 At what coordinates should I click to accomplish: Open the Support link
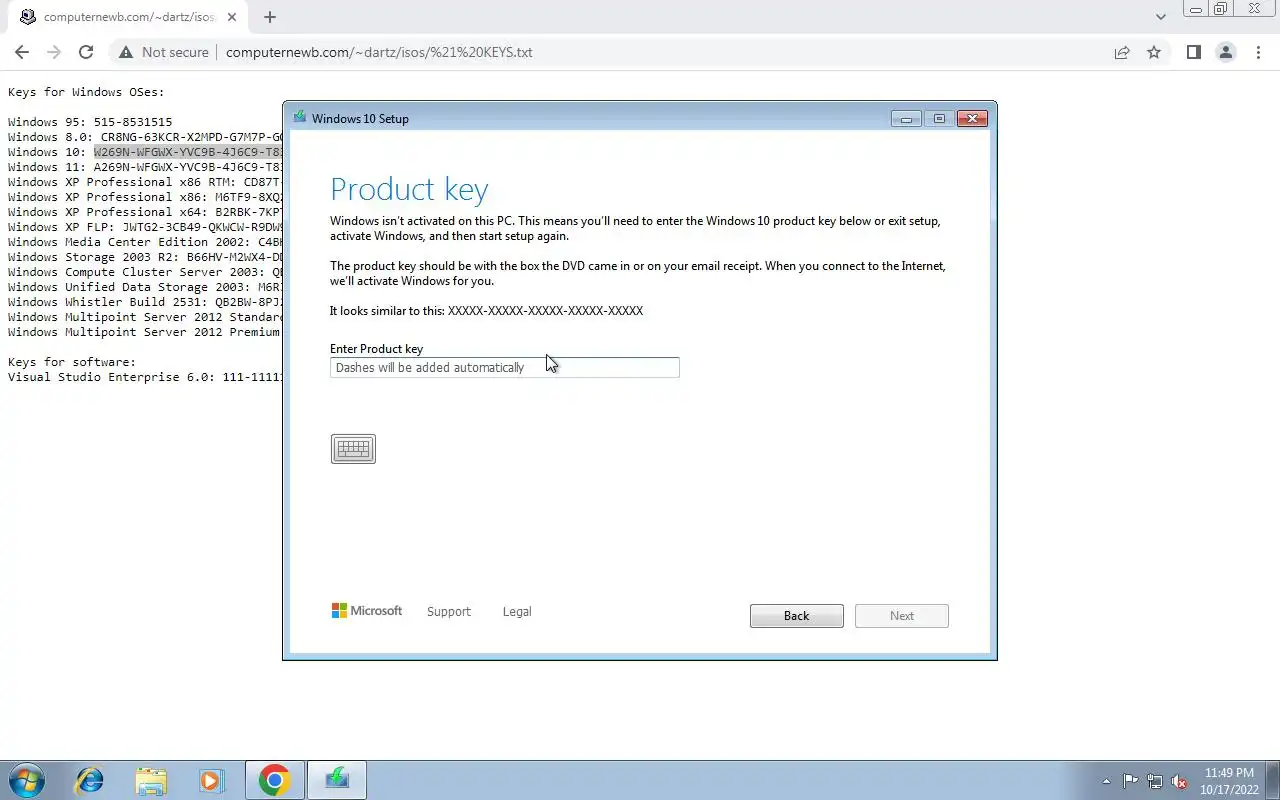point(448,611)
